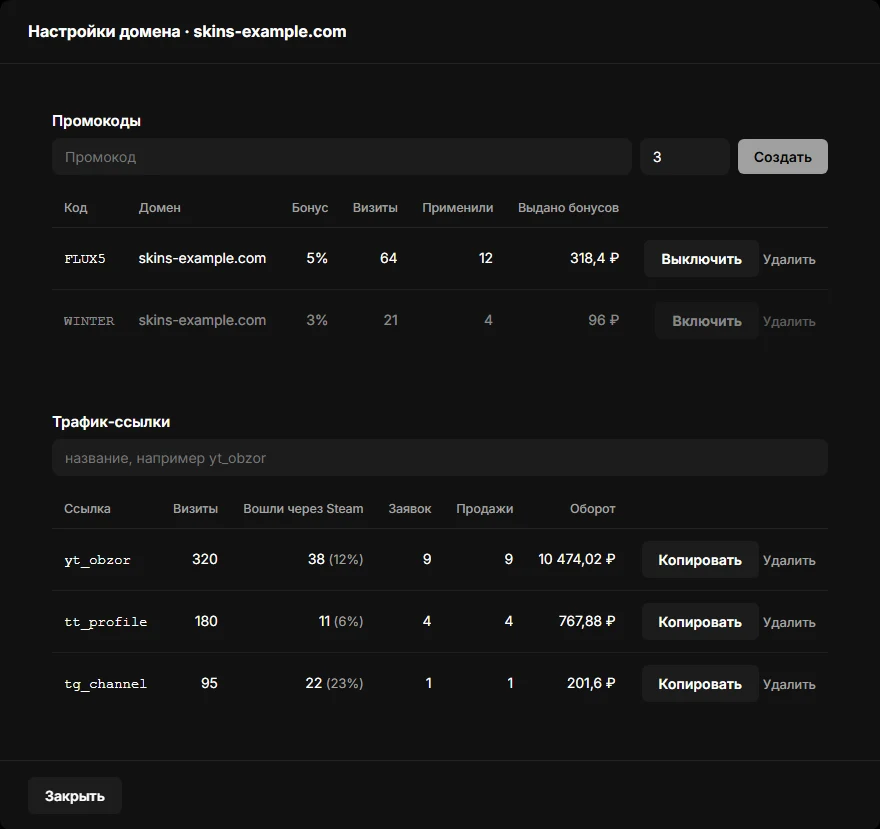Click the tg_channel link name
Viewport: 880px width, 829px height.
coord(106,684)
